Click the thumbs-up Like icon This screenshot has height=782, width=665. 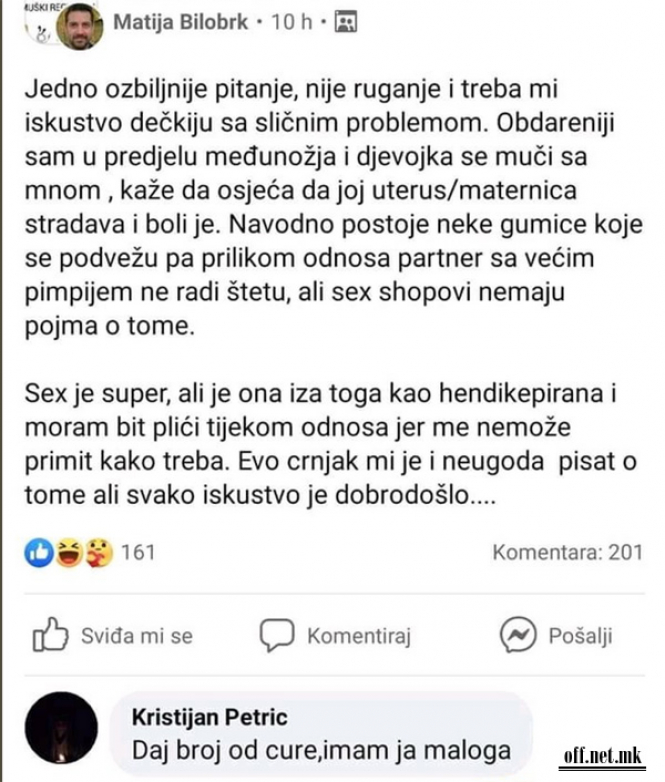coord(50,636)
